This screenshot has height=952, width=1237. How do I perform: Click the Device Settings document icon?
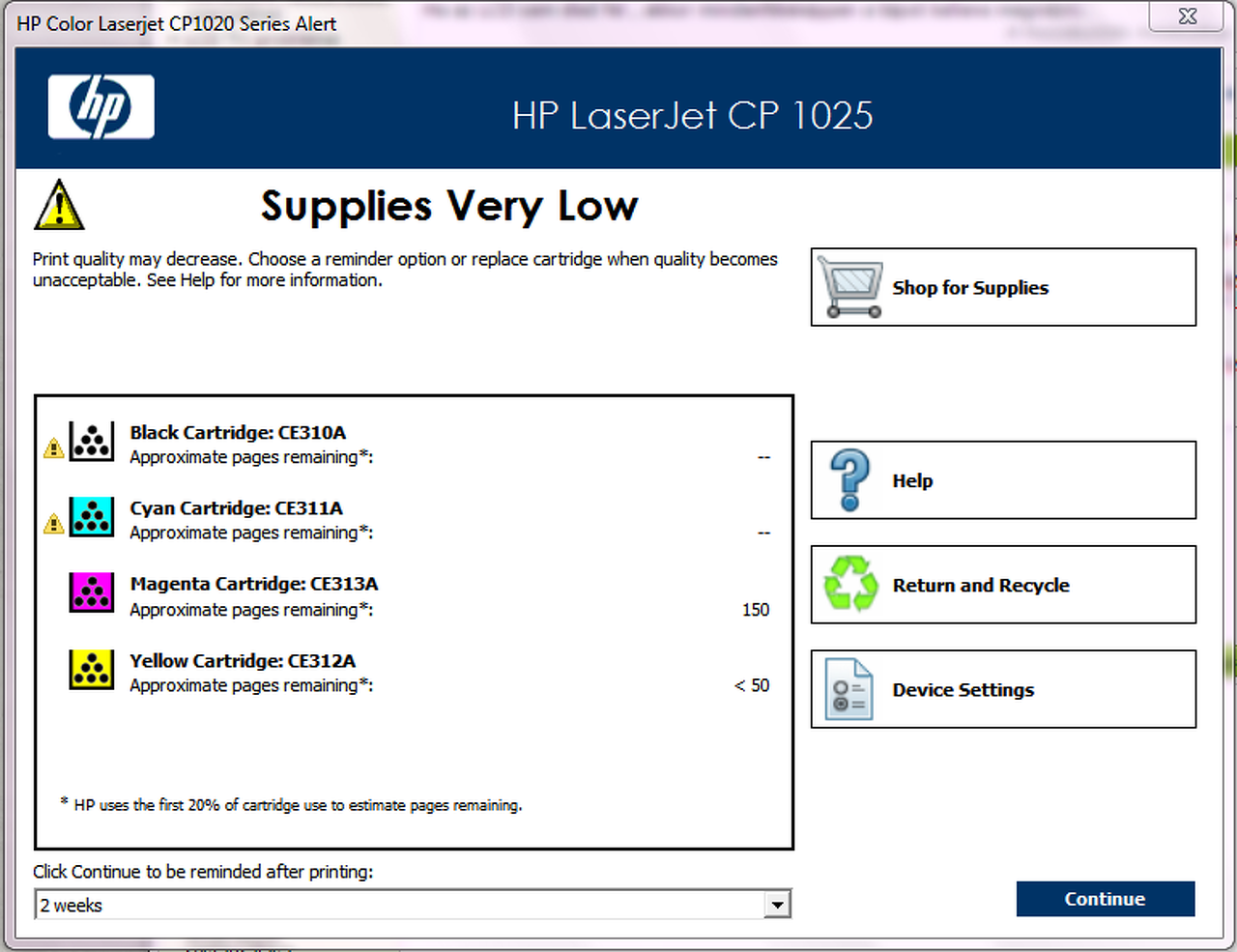[849, 689]
